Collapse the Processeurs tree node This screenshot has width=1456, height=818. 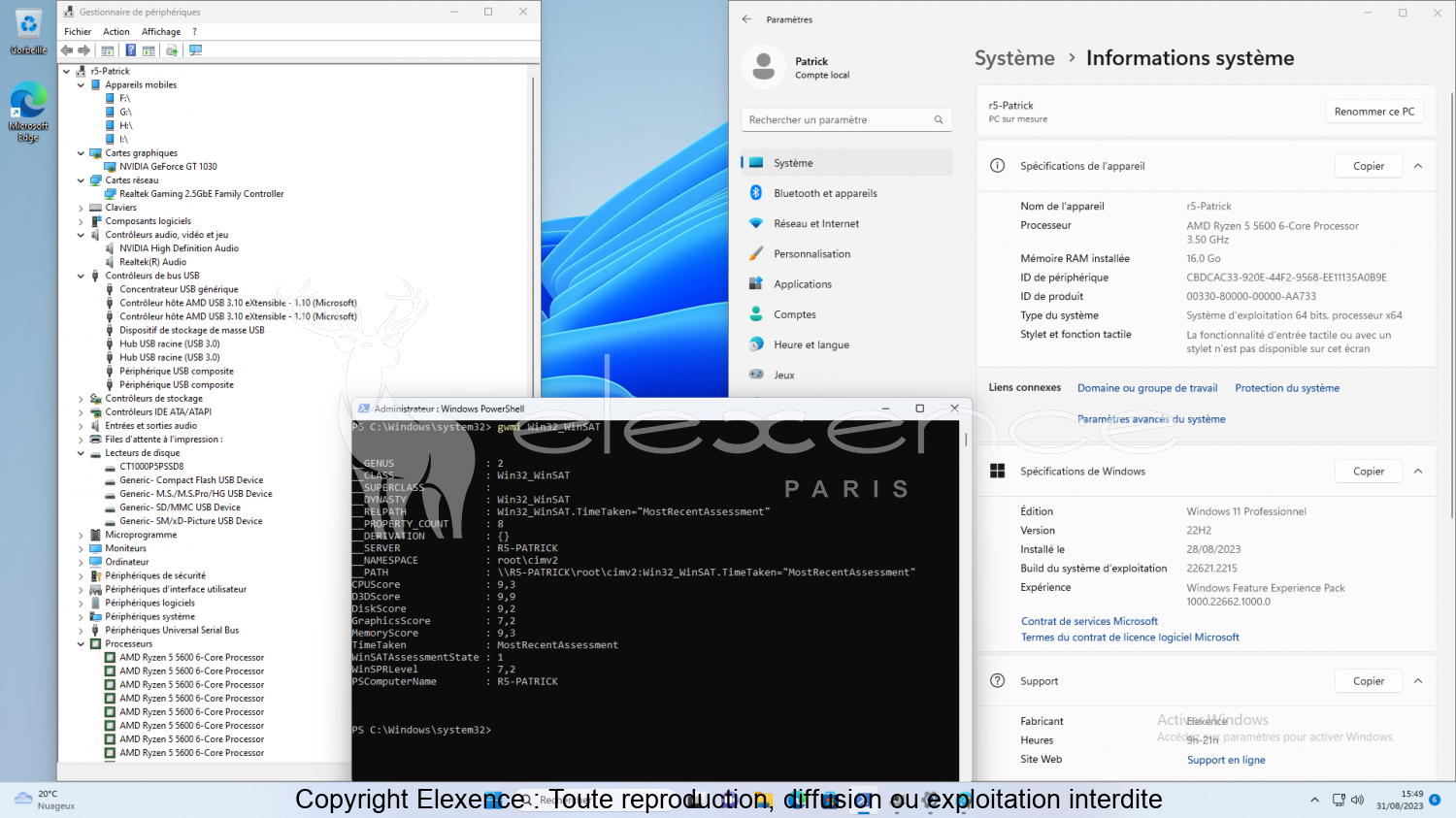point(81,644)
